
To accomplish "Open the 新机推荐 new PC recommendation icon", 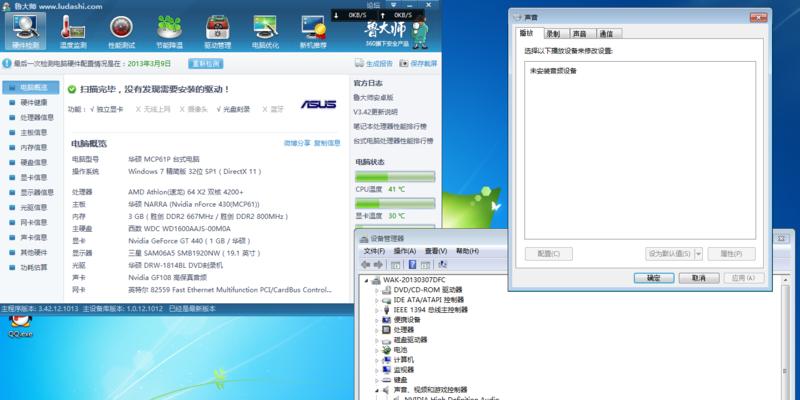I will (313, 32).
